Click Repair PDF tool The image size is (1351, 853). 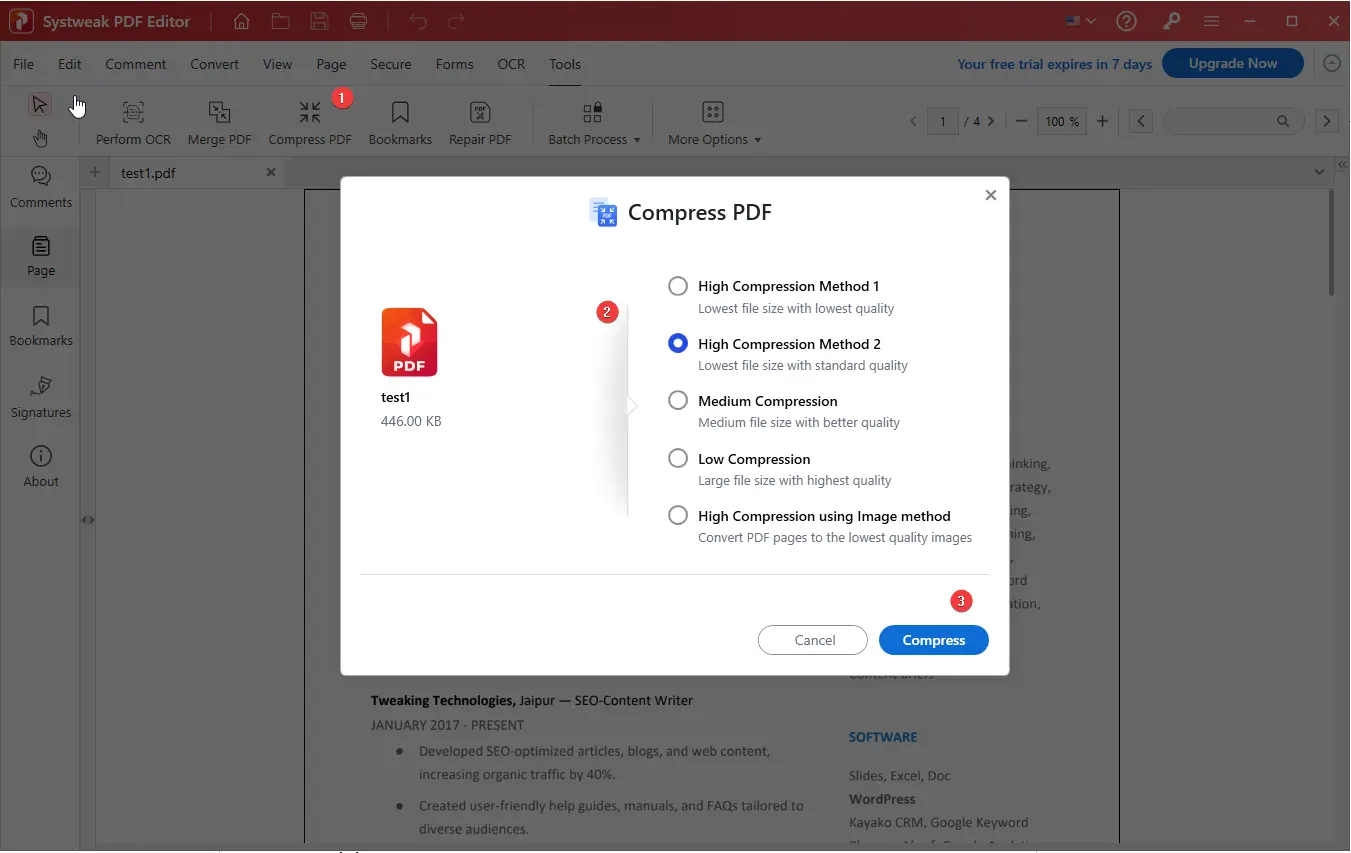point(480,124)
